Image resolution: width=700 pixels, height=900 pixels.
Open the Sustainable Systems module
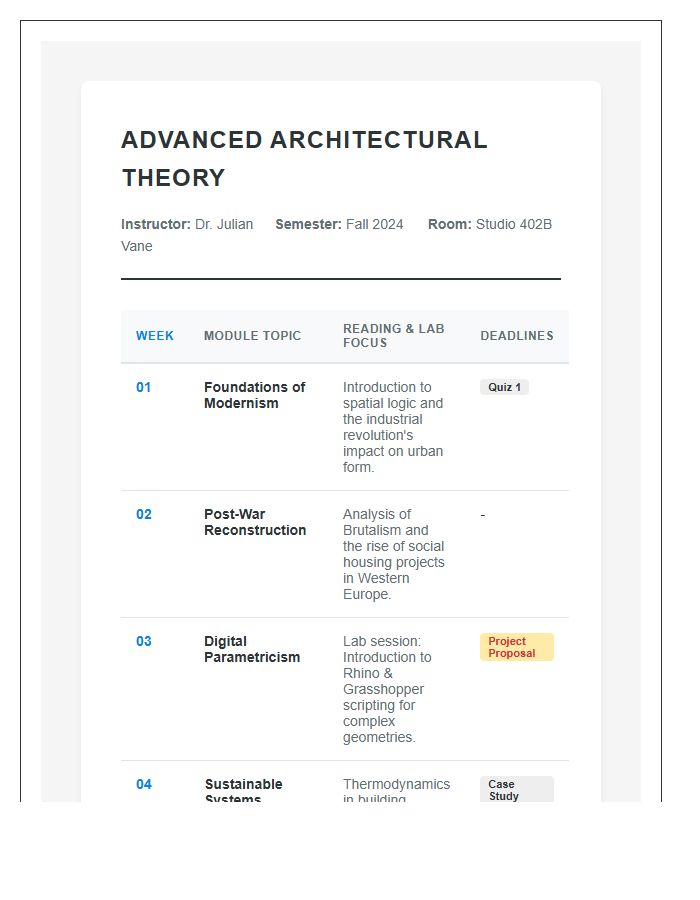[x=243, y=789]
